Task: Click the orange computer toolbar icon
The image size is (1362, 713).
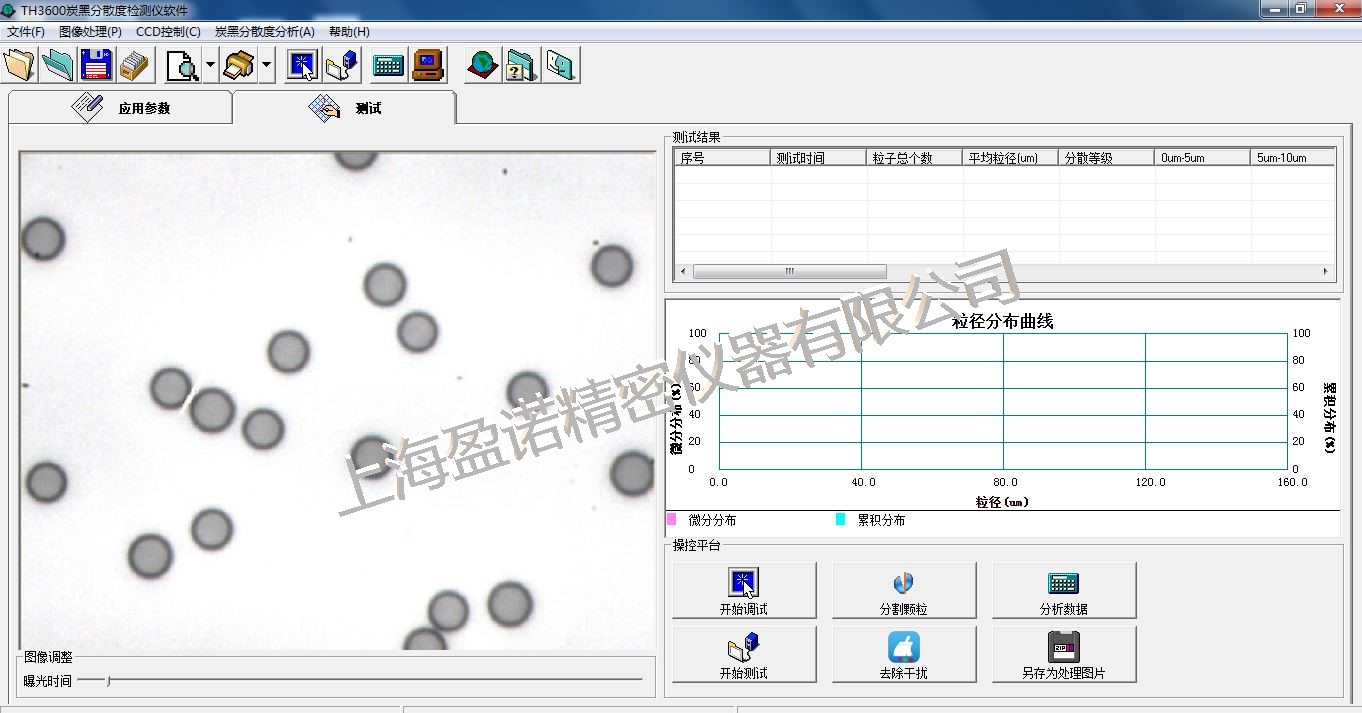Action: 428,66
